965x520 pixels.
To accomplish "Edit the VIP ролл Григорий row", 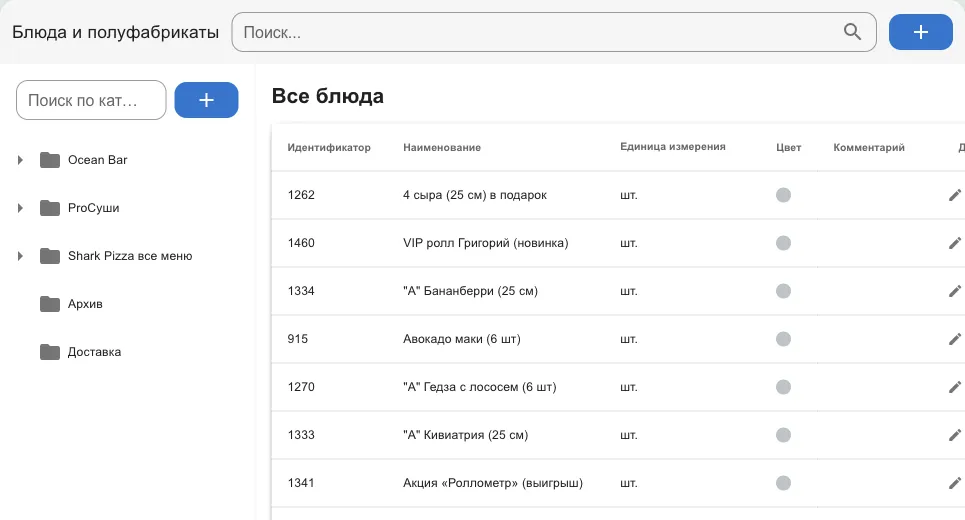I will [x=955, y=243].
